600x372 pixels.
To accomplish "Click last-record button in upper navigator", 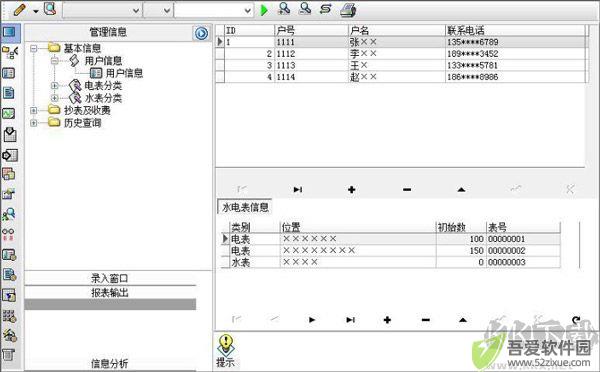I will click(x=298, y=189).
